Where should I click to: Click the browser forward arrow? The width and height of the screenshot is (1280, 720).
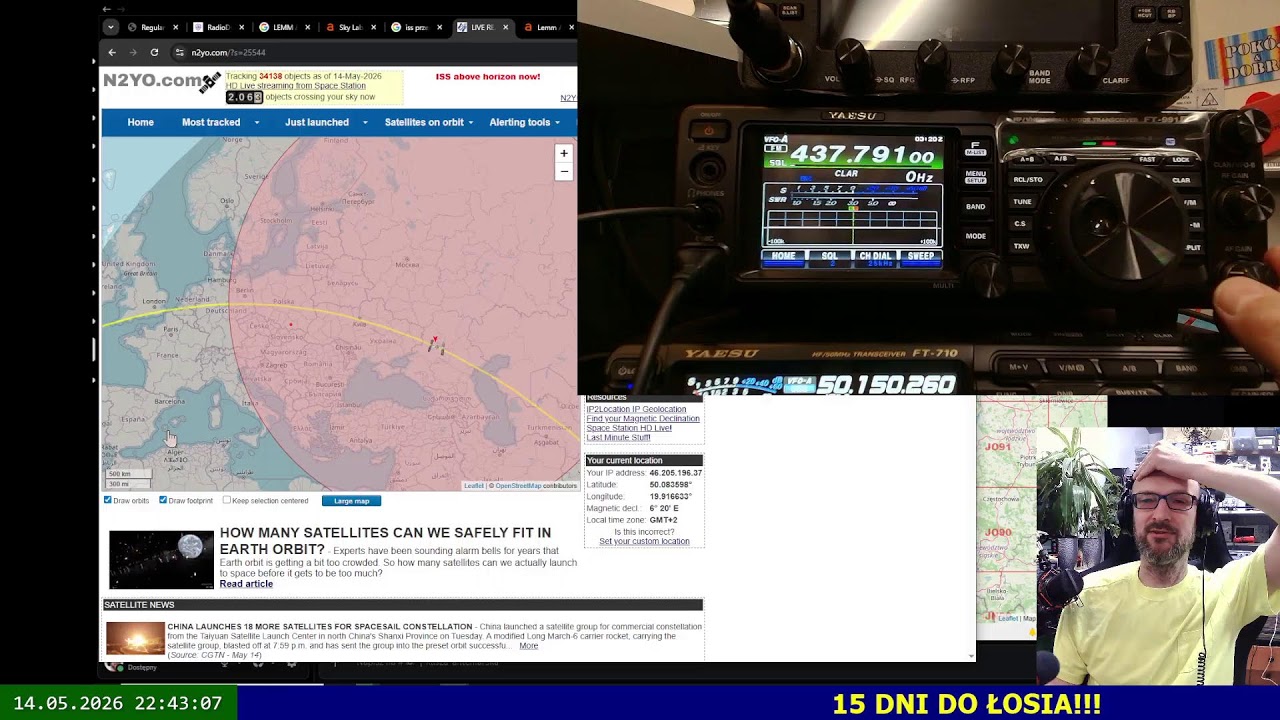[x=133, y=52]
